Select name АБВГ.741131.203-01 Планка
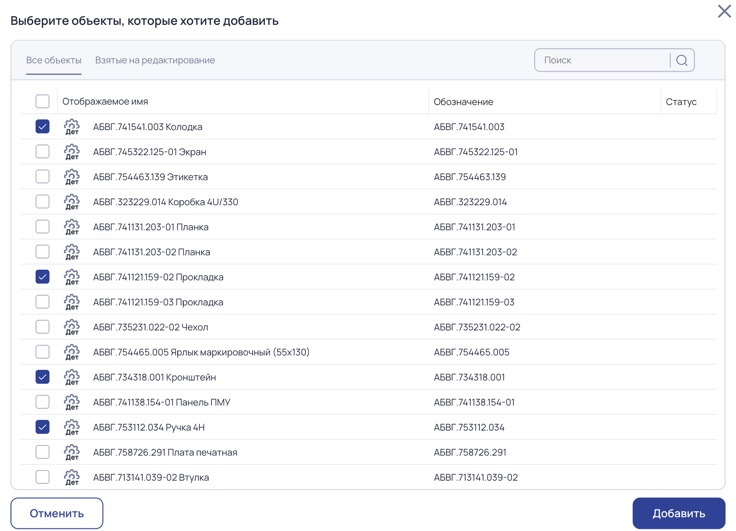736x531 pixels. (151, 227)
